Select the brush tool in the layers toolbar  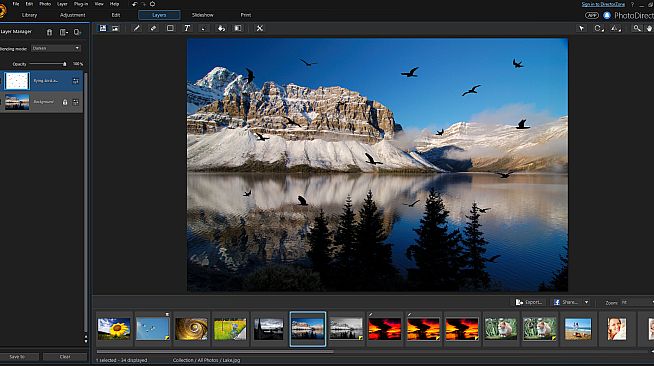pyautogui.click(x=136, y=28)
